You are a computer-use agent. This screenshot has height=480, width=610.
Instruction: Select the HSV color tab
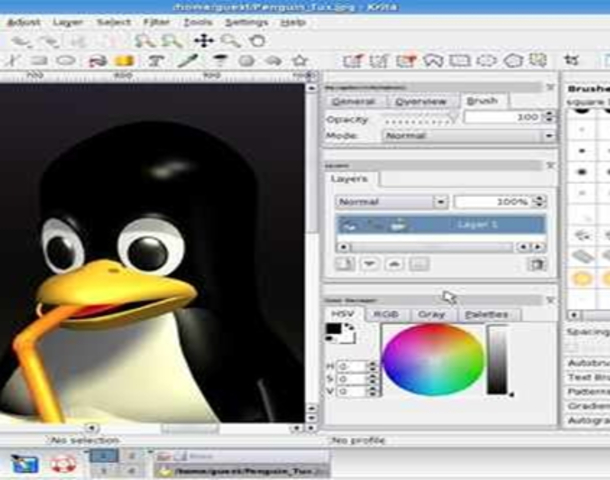pyautogui.click(x=343, y=314)
